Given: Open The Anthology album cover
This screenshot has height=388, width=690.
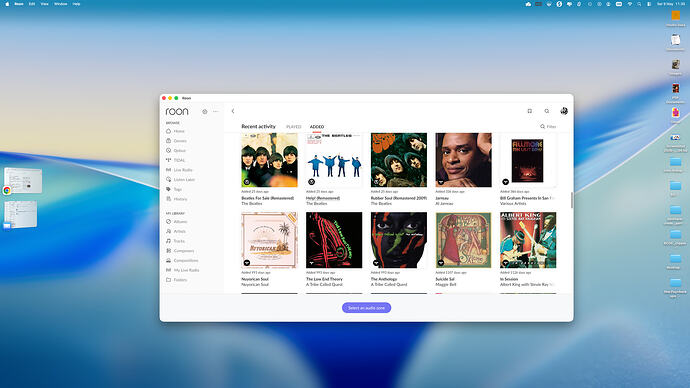Looking at the screenshot, I should [x=399, y=240].
